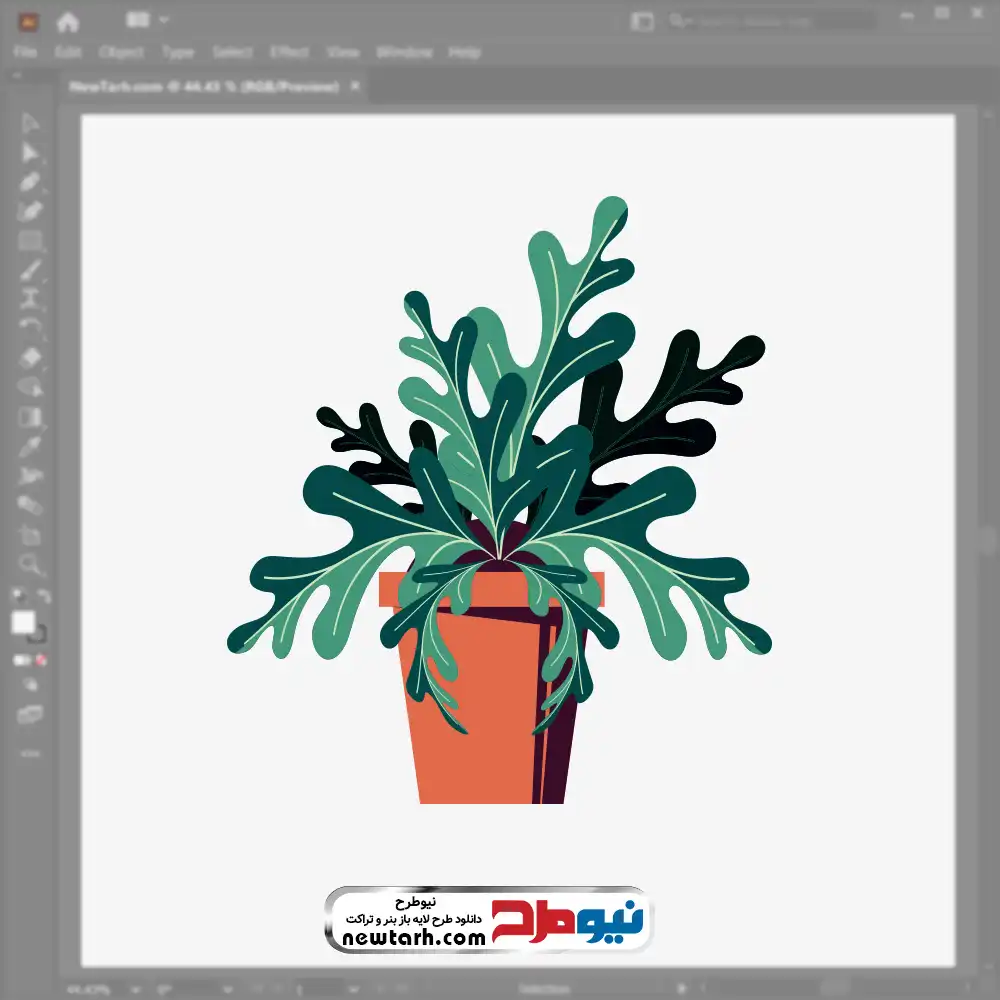
Task: Activate the Eraser tool
Action: click(x=30, y=357)
